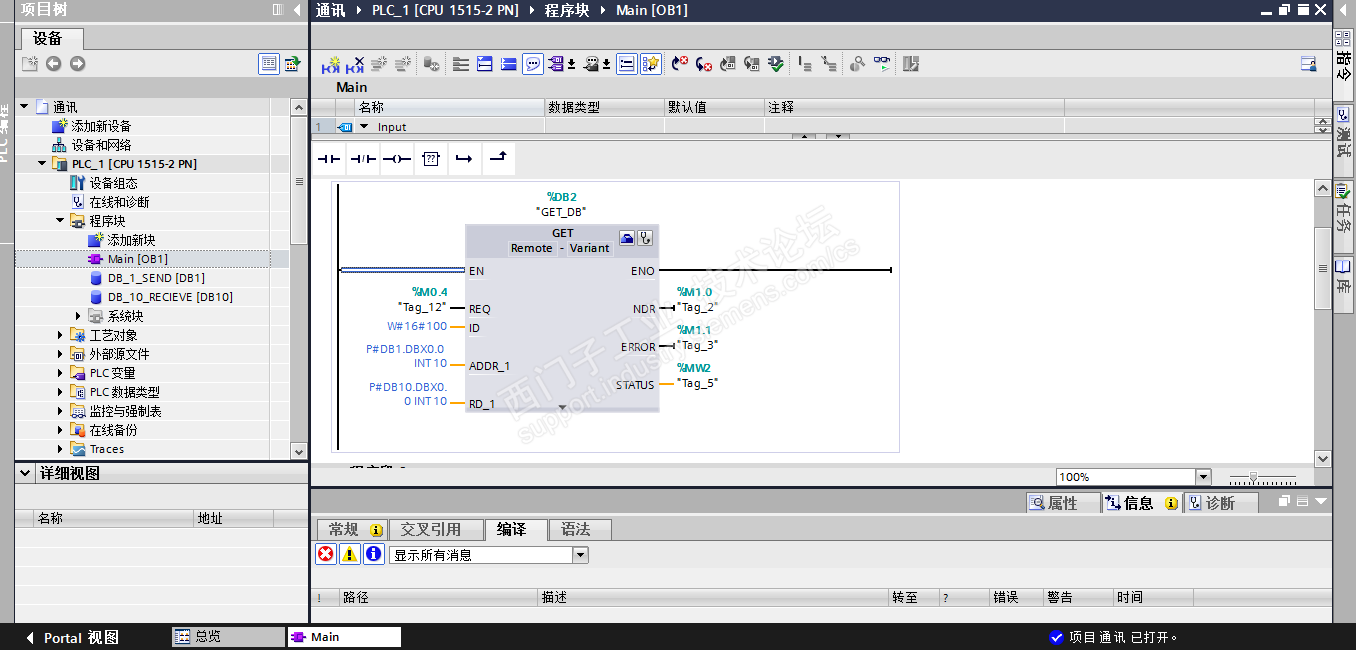Collapse the PLC_1 [CPU 1515-2 PN] node
This screenshot has width=1356, height=650.
pos(42,163)
